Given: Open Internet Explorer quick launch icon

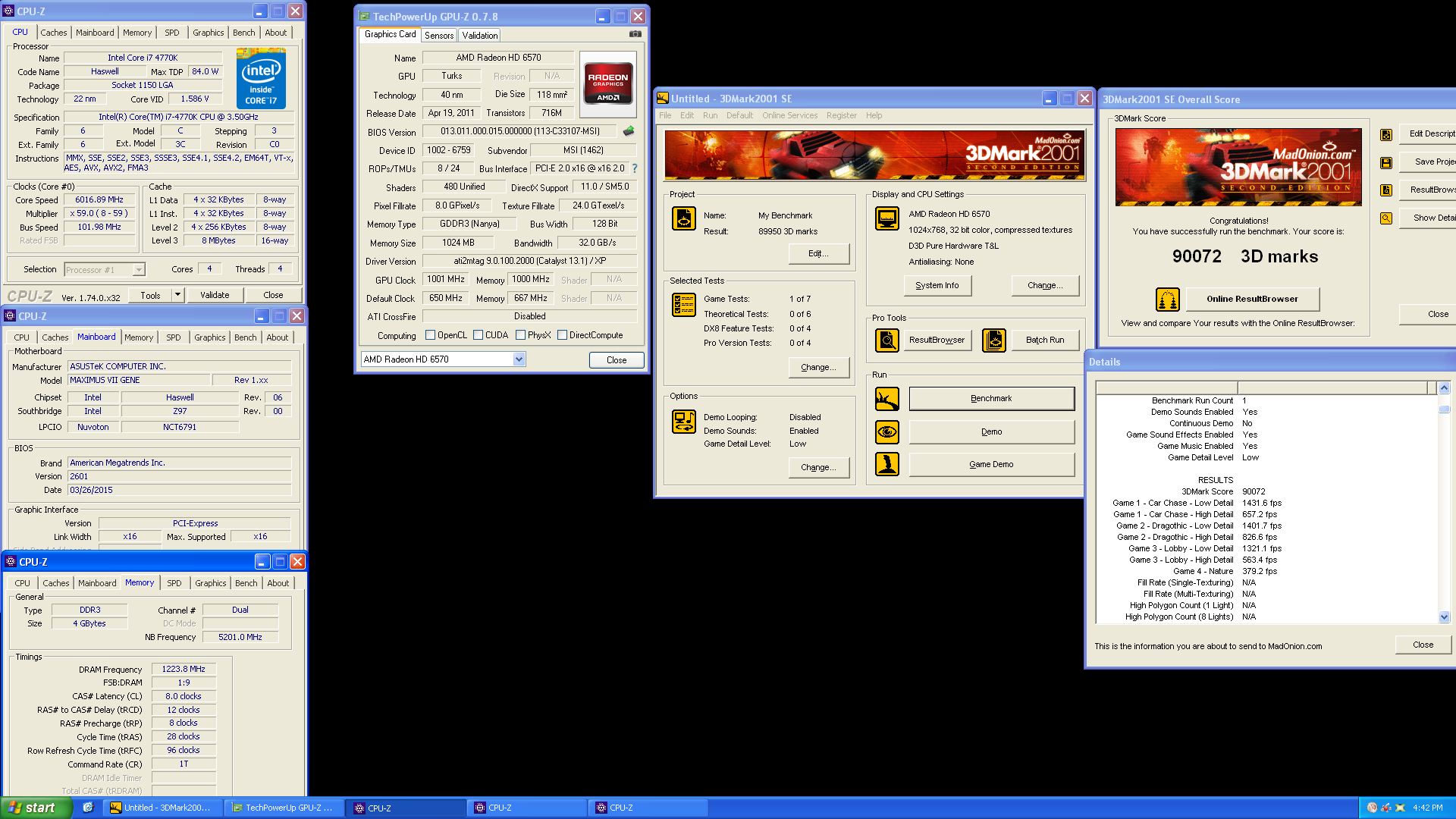Looking at the screenshot, I should pos(88,808).
